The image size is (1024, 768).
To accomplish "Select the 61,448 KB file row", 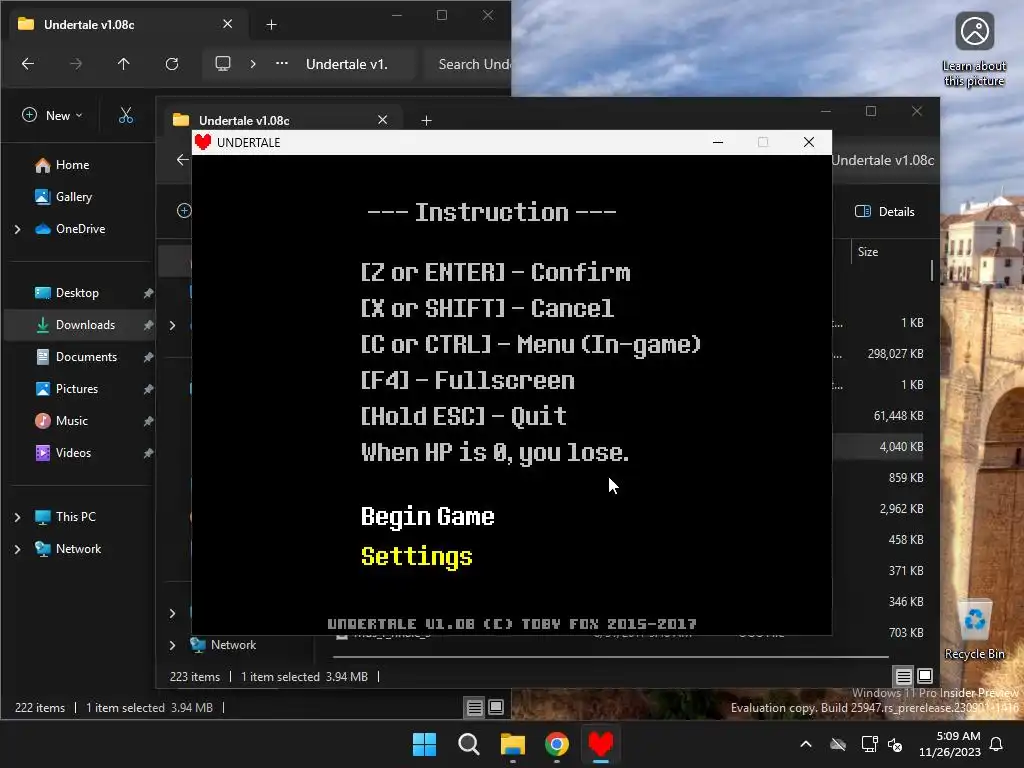I will 880,415.
